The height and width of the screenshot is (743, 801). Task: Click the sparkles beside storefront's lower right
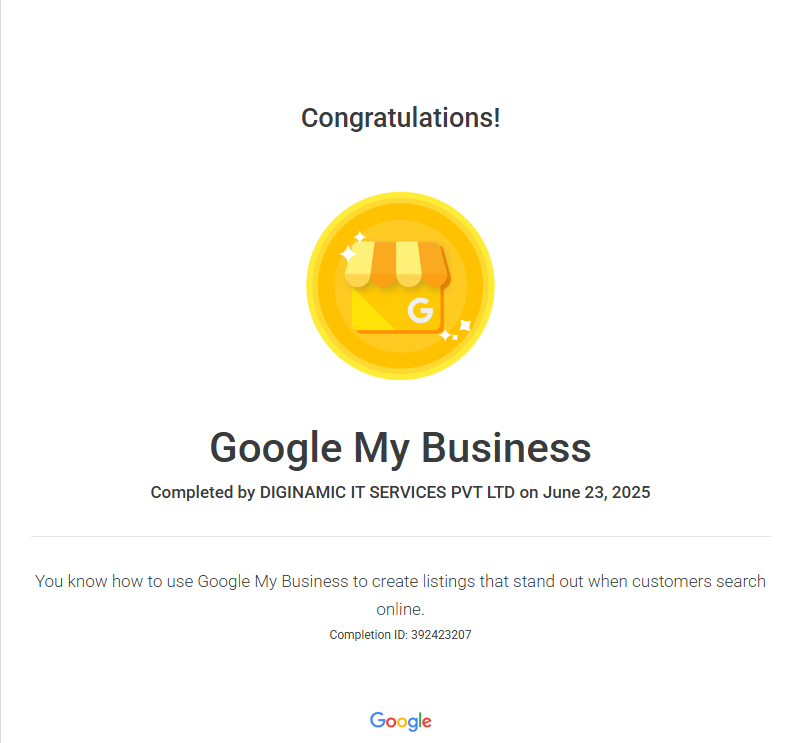(456, 330)
